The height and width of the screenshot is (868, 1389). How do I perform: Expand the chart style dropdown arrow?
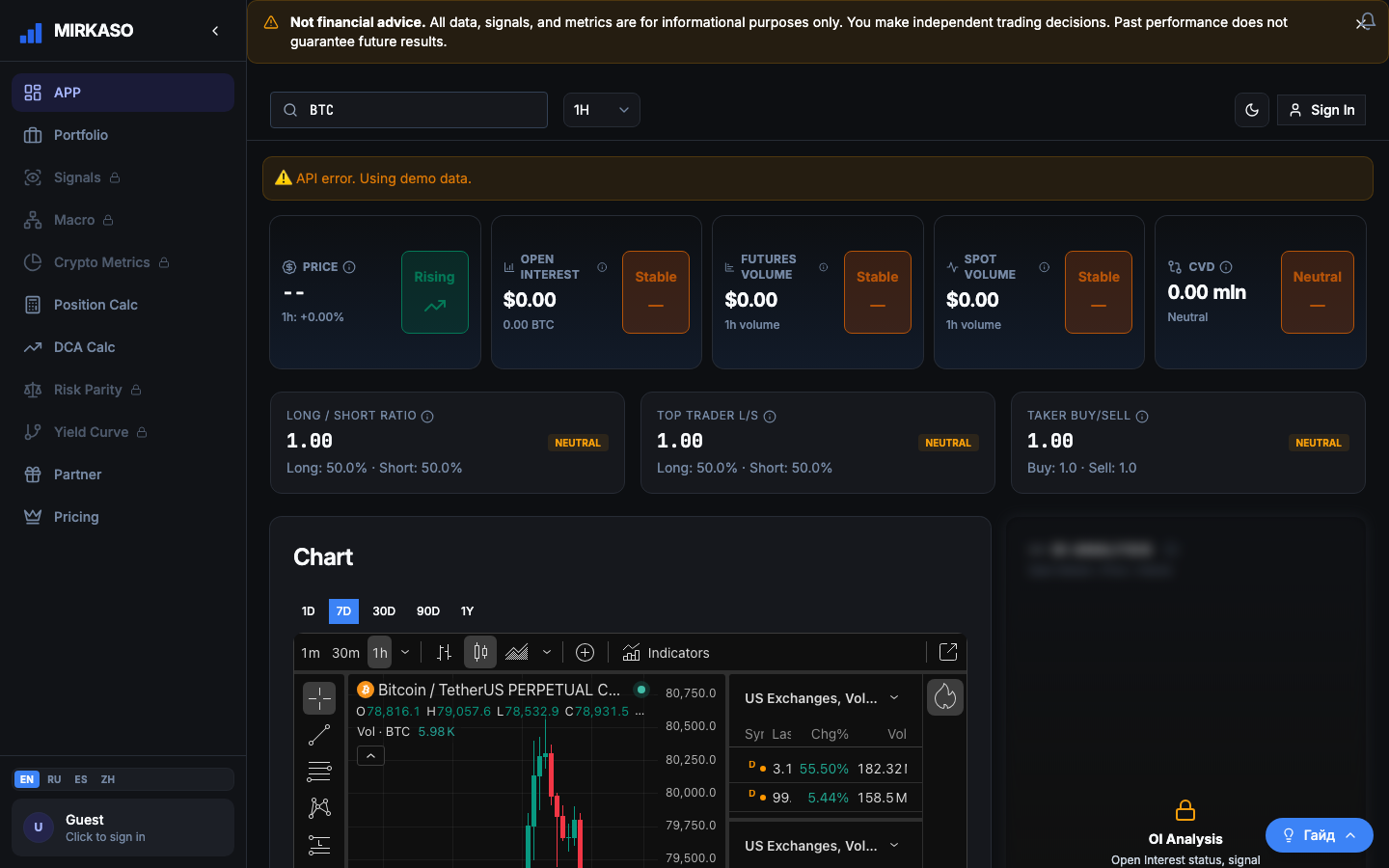547,653
